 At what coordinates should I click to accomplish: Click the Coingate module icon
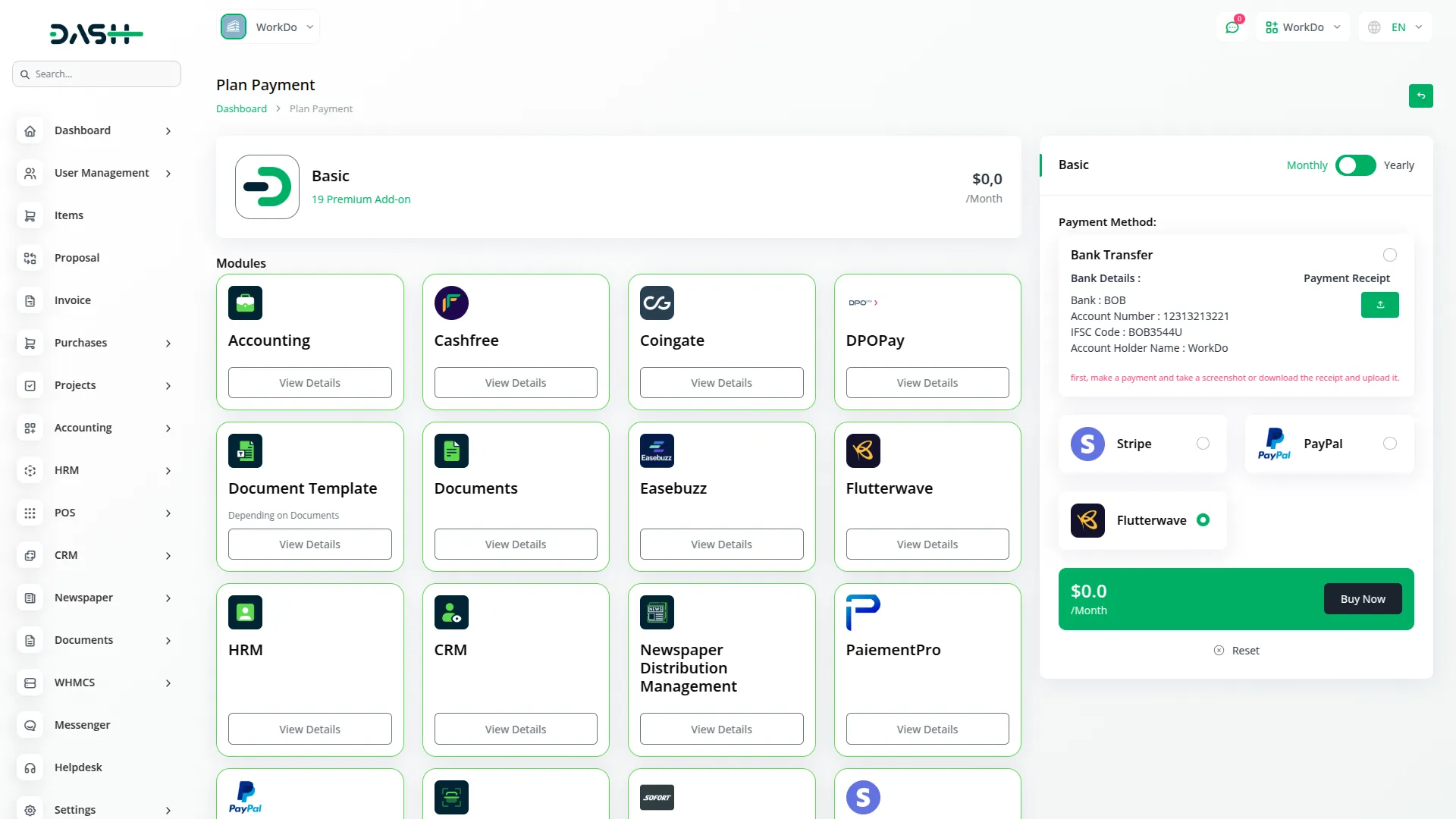click(x=657, y=303)
